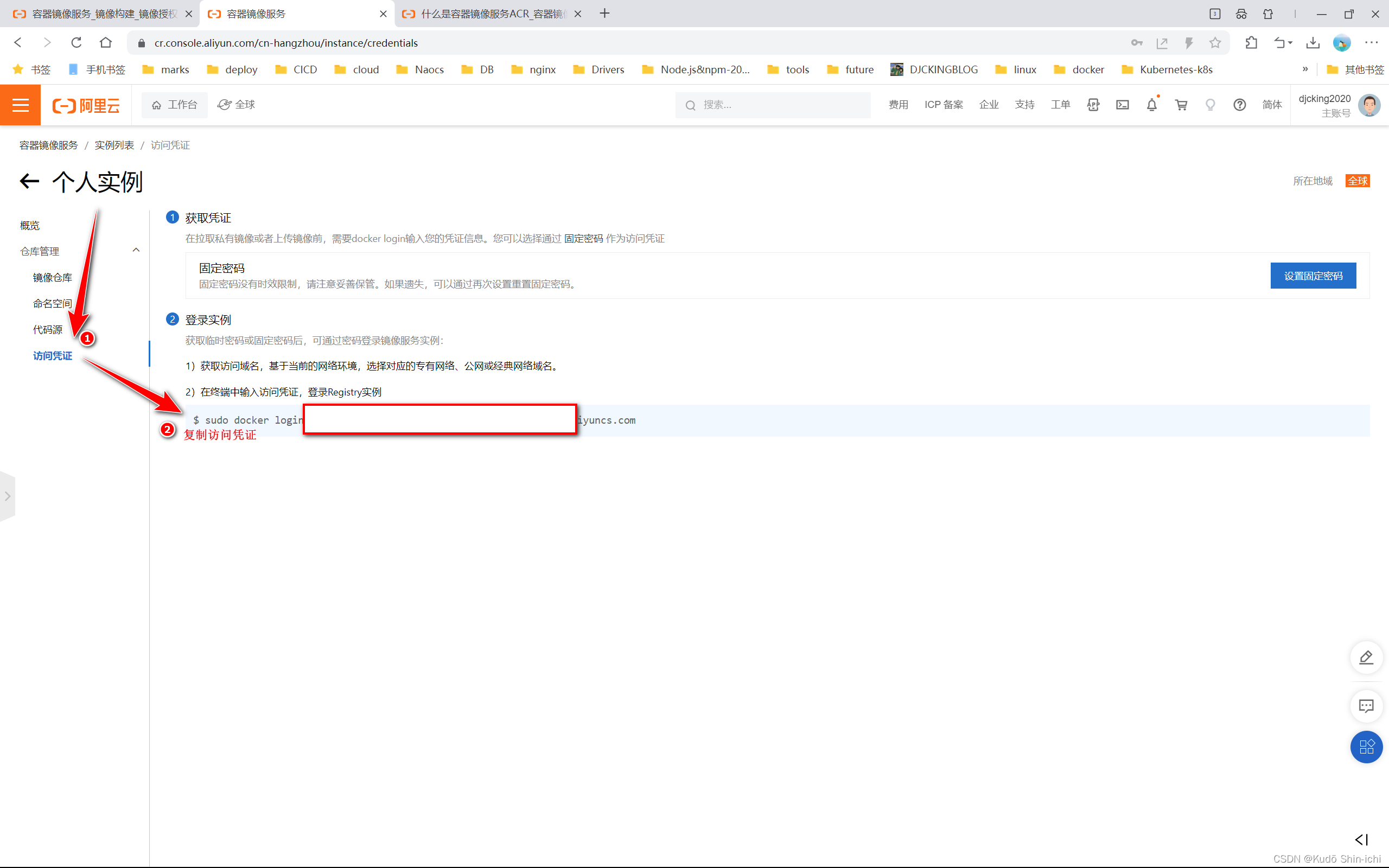Click the 实例列表 breadcrumb link

click(x=114, y=145)
